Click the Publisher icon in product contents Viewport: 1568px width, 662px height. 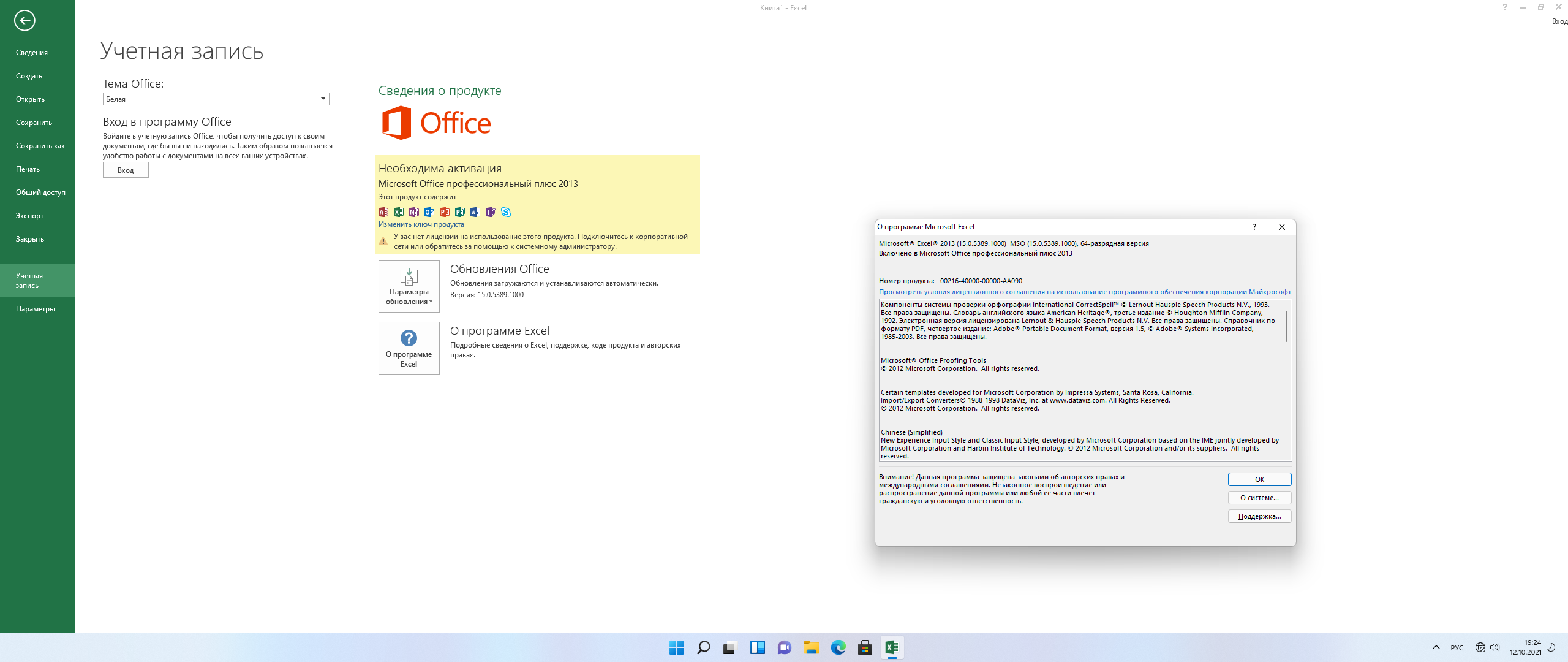460,212
